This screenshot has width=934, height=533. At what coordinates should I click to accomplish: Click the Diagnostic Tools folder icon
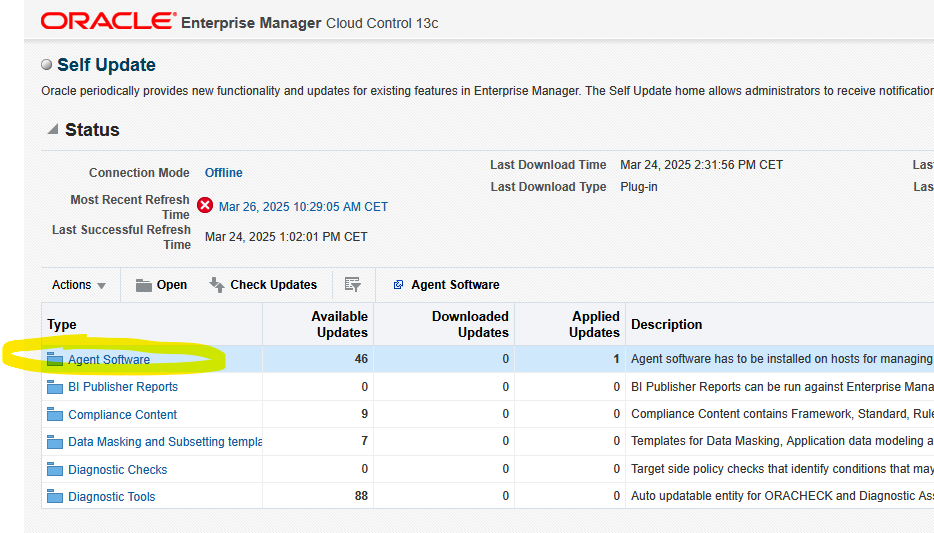tap(55, 496)
